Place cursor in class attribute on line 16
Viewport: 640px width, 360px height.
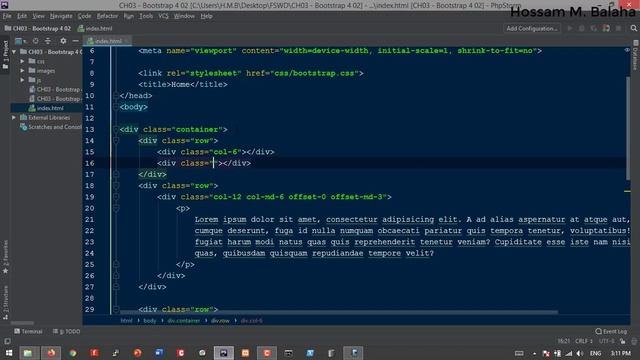[x=213, y=163]
